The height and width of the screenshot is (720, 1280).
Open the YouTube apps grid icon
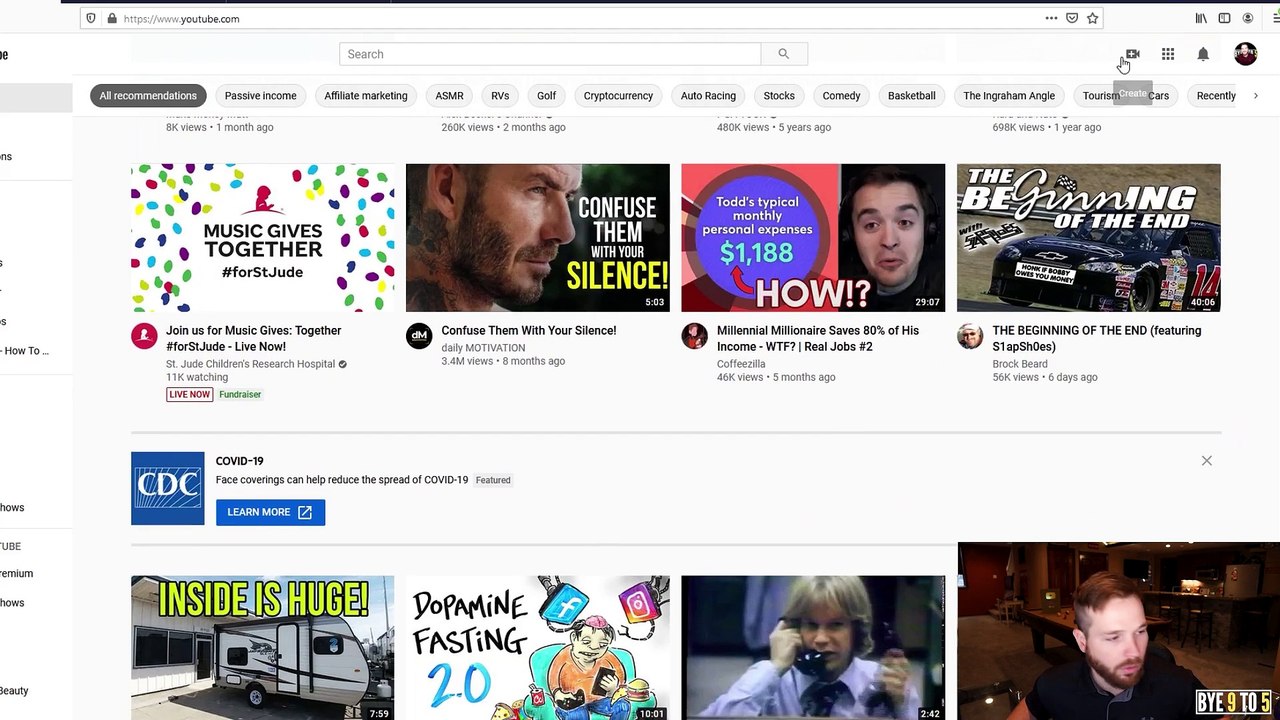pyautogui.click(x=1168, y=54)
